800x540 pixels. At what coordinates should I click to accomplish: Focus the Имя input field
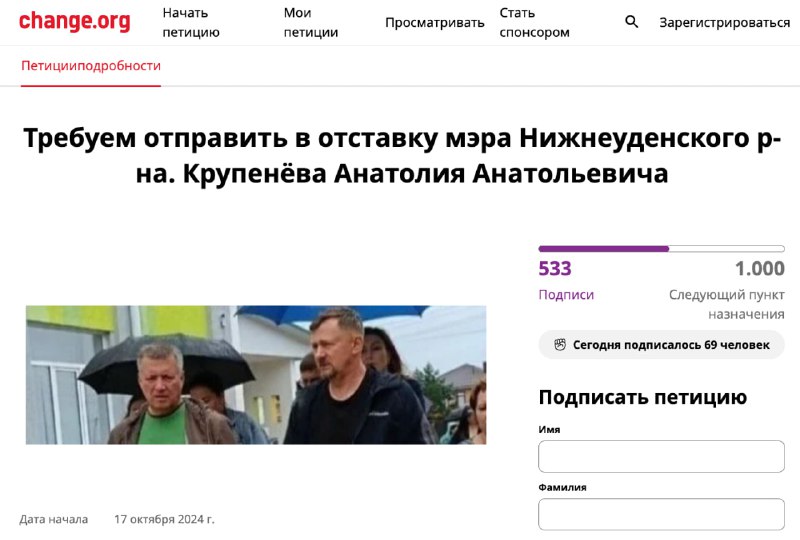pos(661,456)
